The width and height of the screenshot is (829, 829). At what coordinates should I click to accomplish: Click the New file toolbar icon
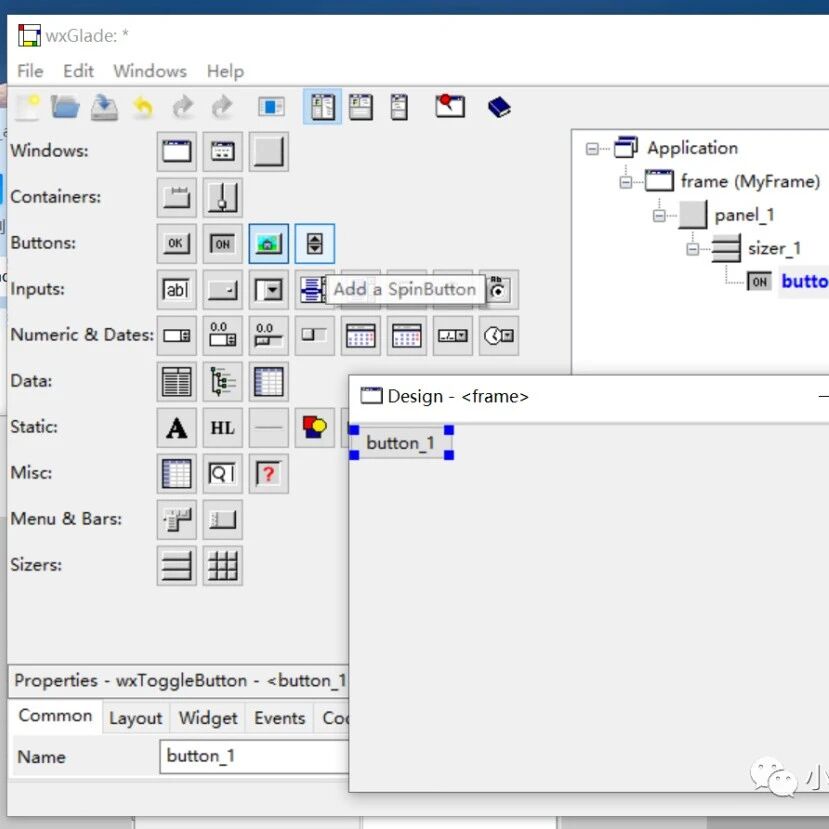27,107
